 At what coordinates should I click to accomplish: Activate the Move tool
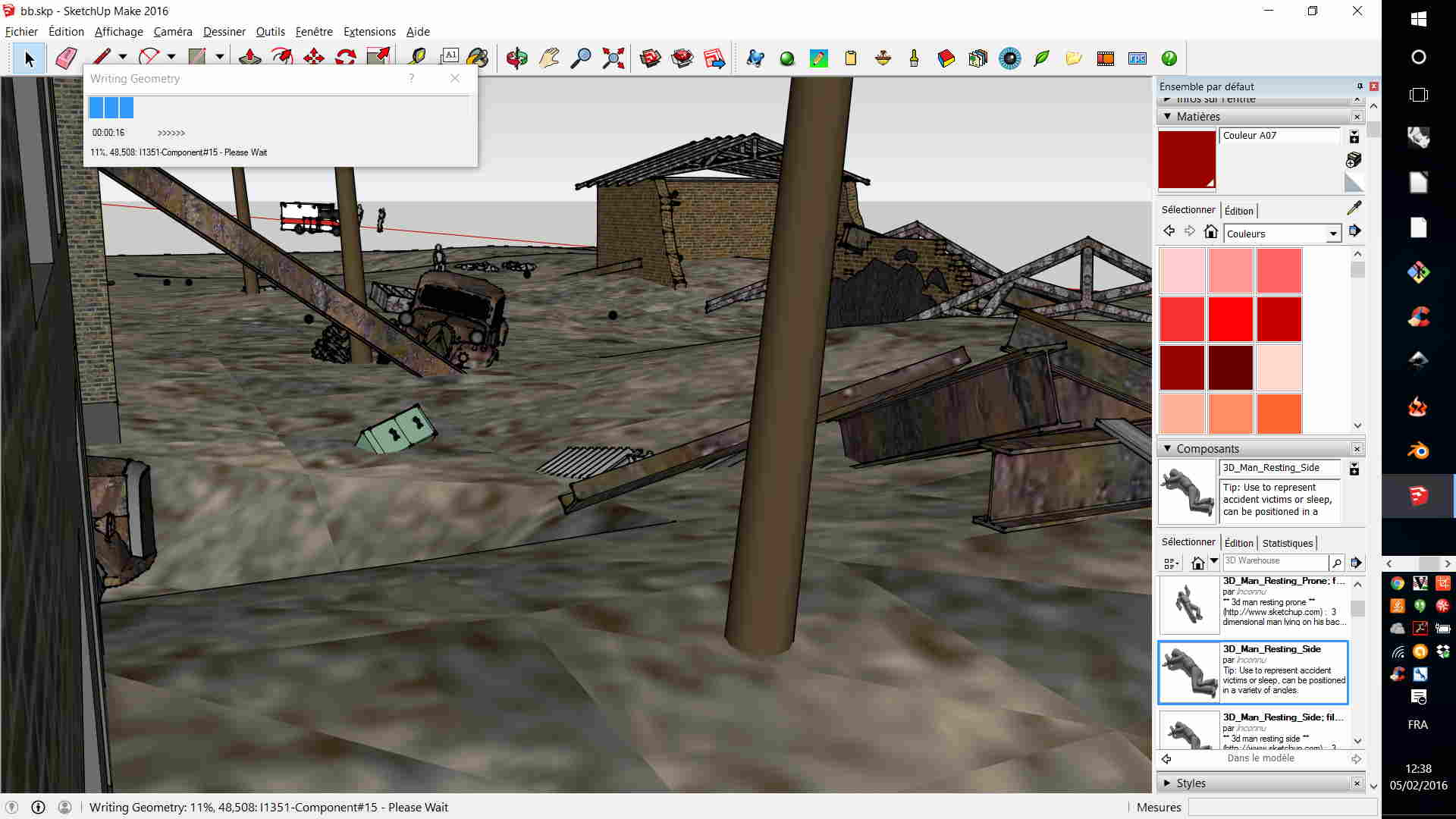click(313, 58)
